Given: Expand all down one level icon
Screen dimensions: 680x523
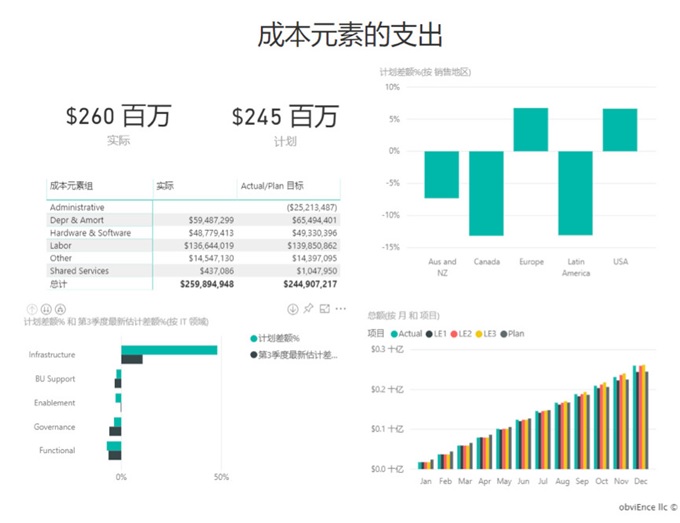Looking at the screenshot, I should point(60,309).
